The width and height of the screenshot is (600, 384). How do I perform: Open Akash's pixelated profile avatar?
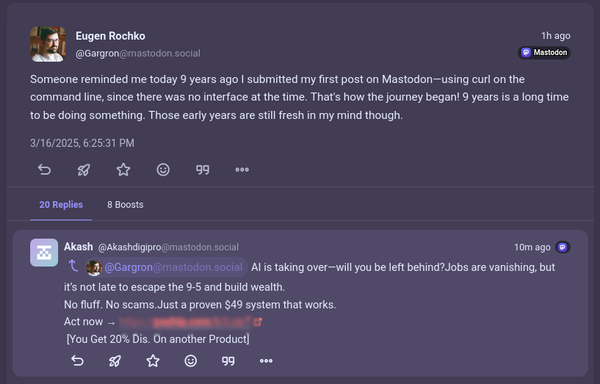44,252
